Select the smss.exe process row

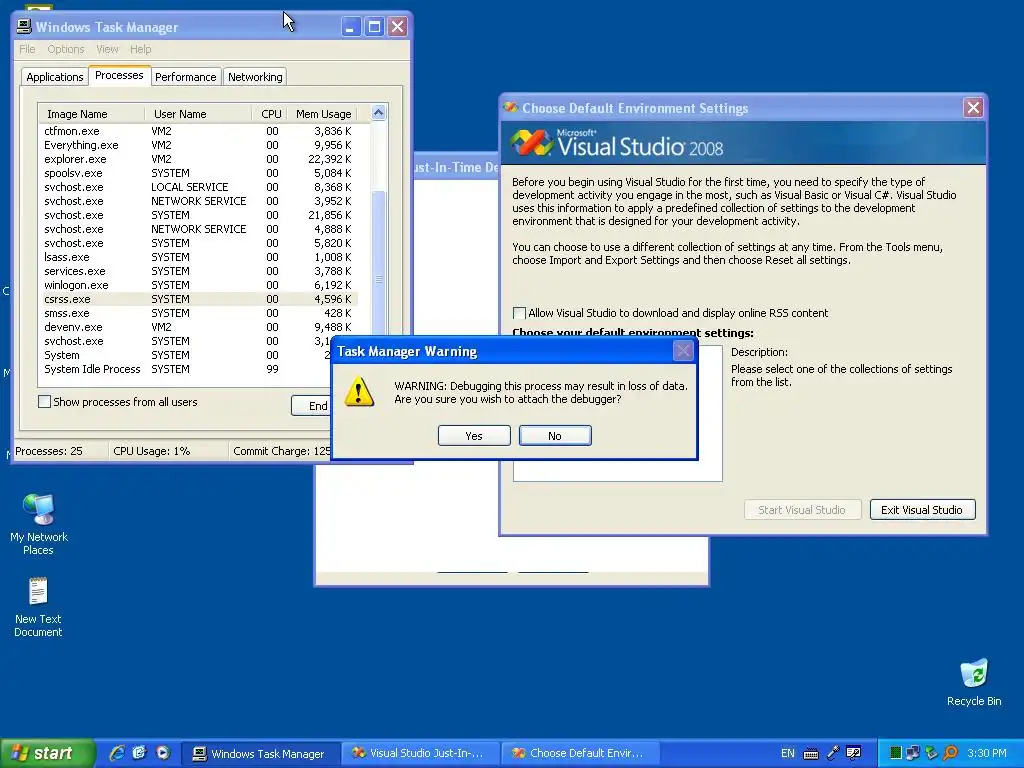point(198,313)
